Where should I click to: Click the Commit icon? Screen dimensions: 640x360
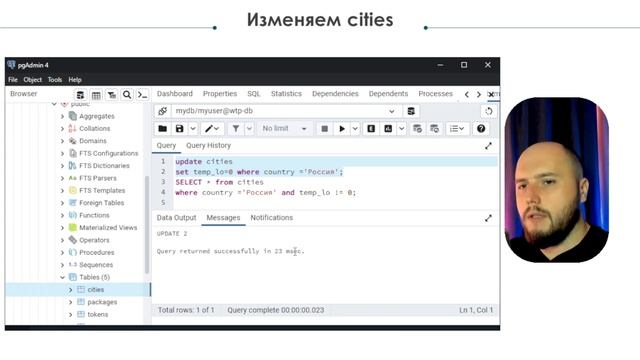click(417, 129)
